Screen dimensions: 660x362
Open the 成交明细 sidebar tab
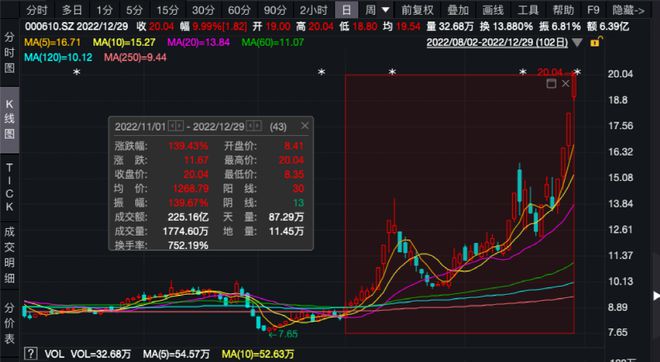[x=9, y=254]
